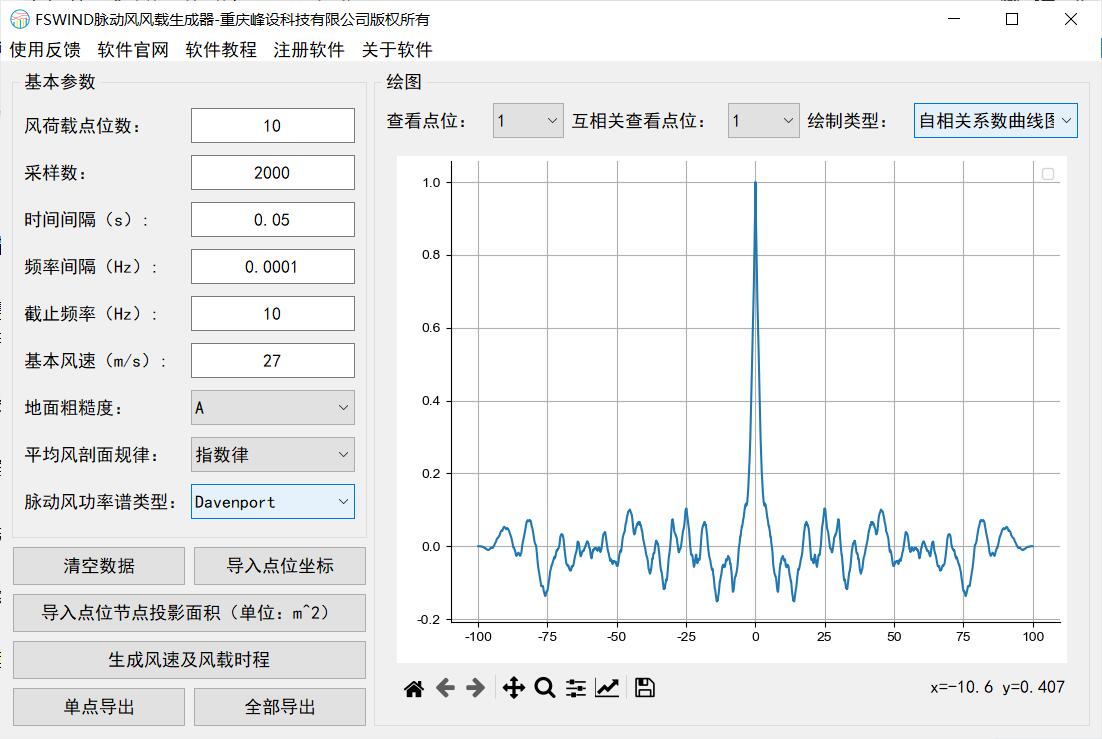Viewport: 1102px width, 739px height.
Task: Click 采样数 field showing 2000
Action: point(273,173)
